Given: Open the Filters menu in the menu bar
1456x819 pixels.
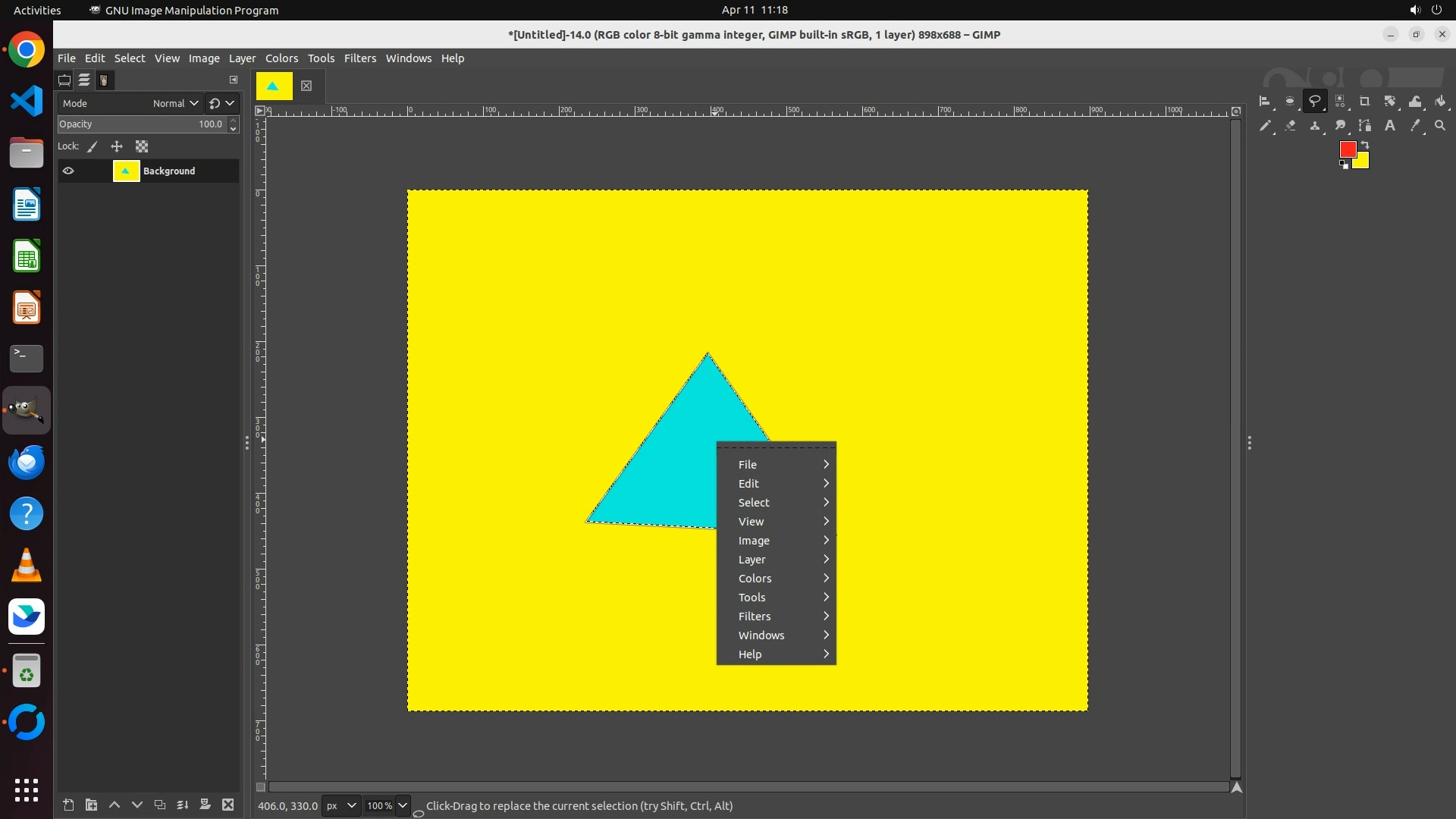Looking at the screenshot, I should (x=359, y=58).
